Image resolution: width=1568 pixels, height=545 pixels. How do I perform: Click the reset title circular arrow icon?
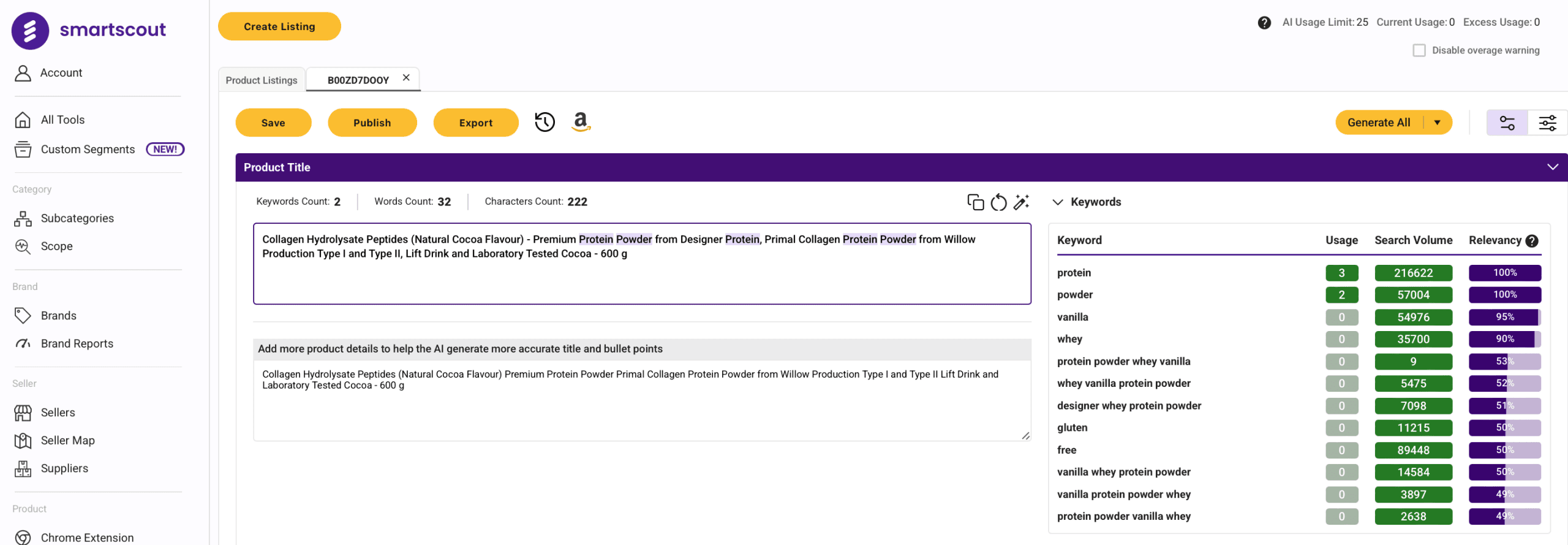tap(998, 202)
